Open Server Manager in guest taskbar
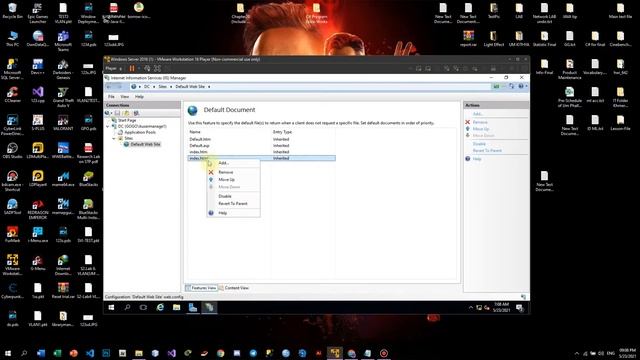The height and width of the screenshot is (360, 640). [x=193, y=307]
